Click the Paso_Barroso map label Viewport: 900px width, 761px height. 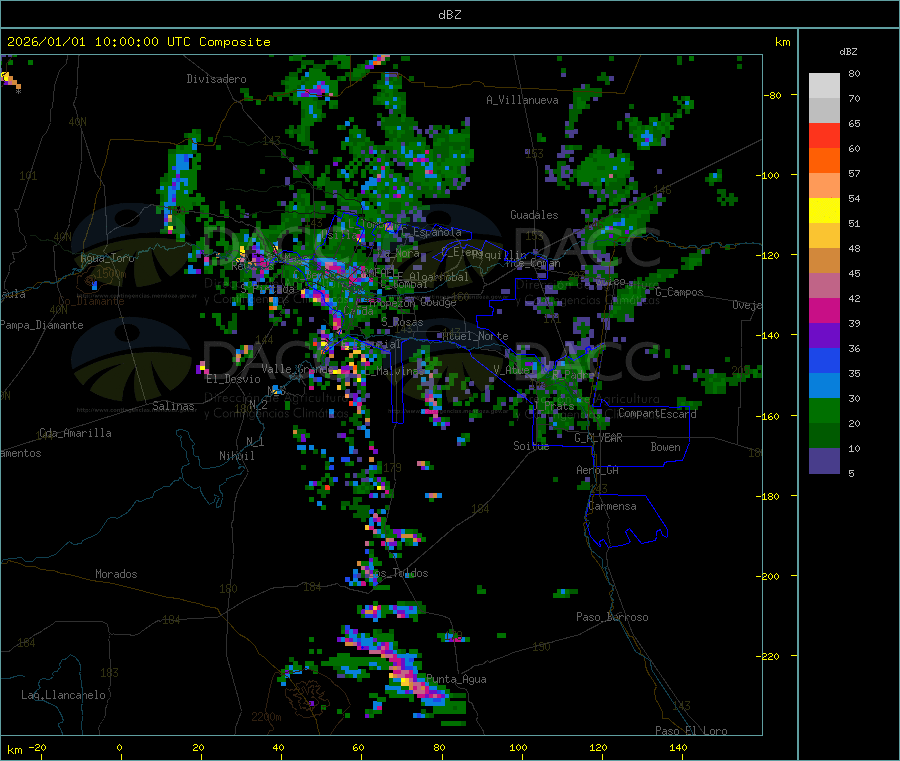point(612,617)
